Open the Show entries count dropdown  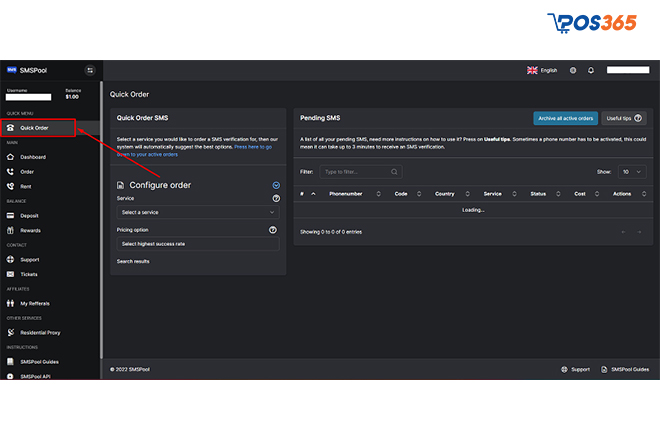tap(631, 172)
